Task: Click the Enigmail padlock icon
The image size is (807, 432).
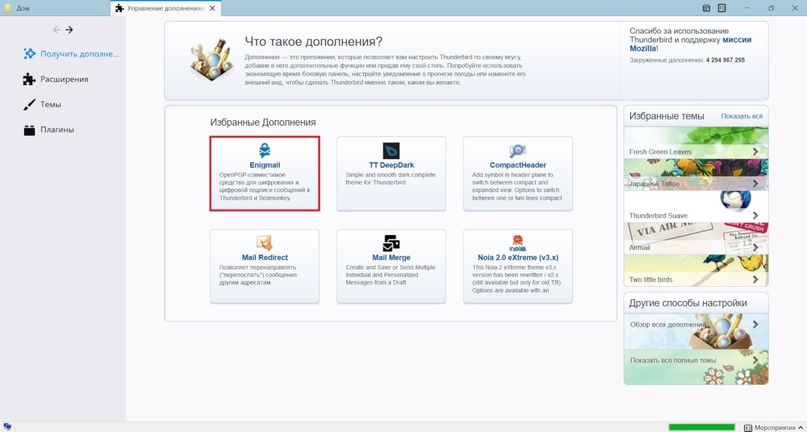Action: tap(265, 150)
